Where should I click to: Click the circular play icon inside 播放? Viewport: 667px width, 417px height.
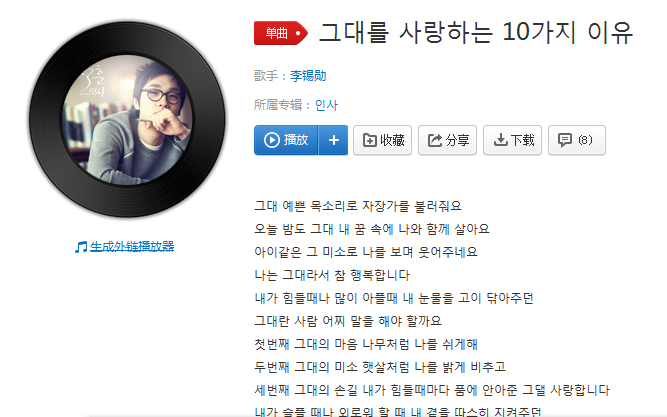click(x=271, y=140)
